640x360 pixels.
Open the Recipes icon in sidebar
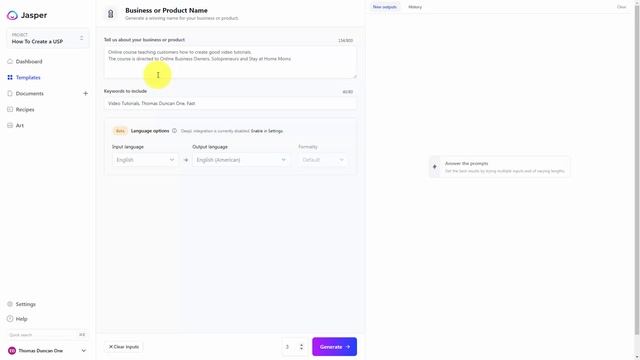10,109
